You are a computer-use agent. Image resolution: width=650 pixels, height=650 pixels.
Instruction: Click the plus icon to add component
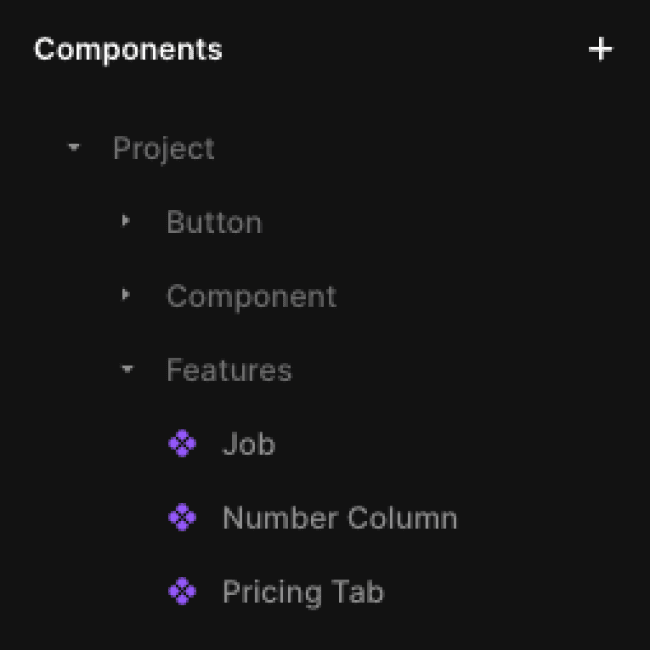click(600, 49)
